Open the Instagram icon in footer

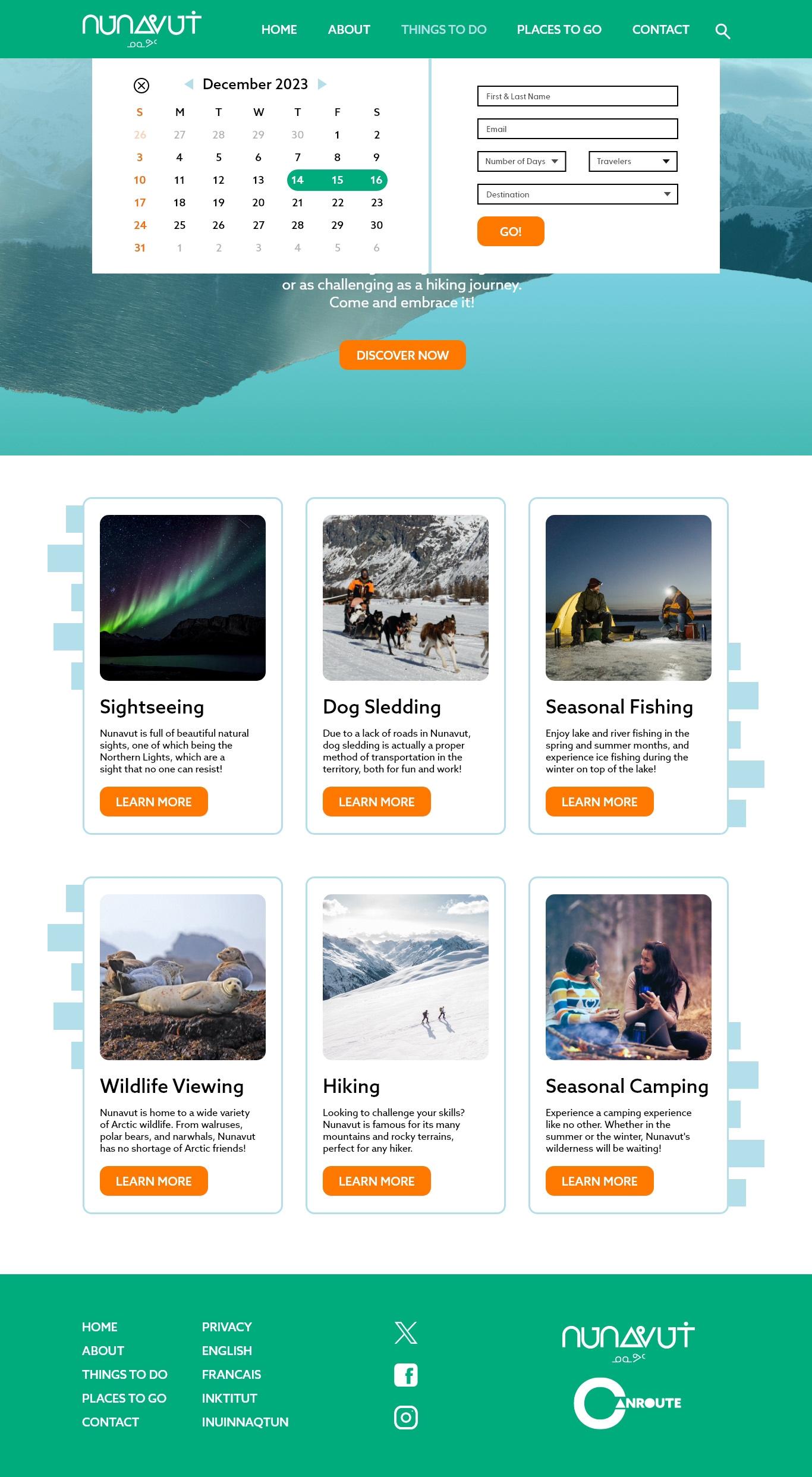tap(406, 1418)
